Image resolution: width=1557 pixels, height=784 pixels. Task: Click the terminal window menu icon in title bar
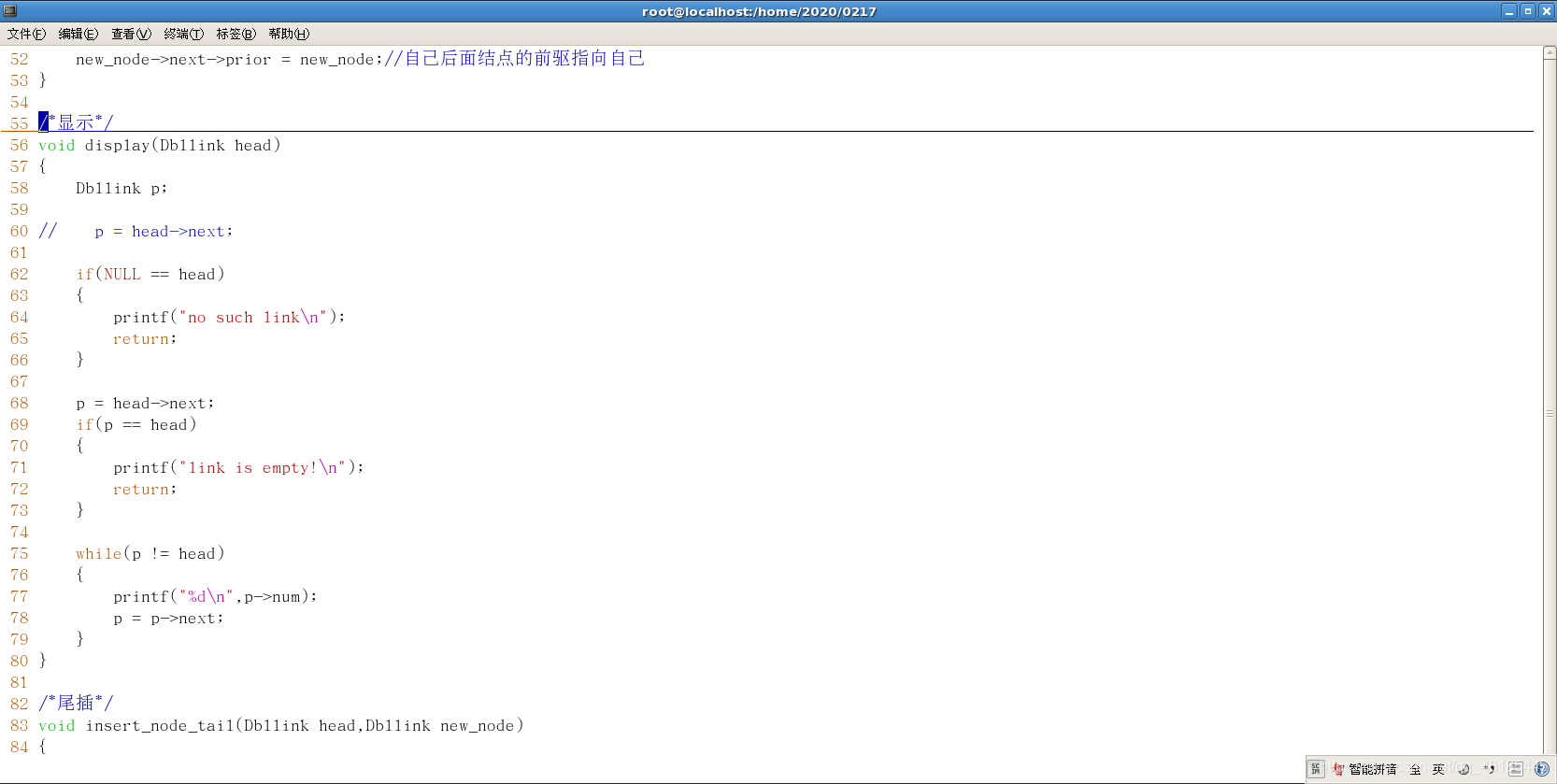10,11
